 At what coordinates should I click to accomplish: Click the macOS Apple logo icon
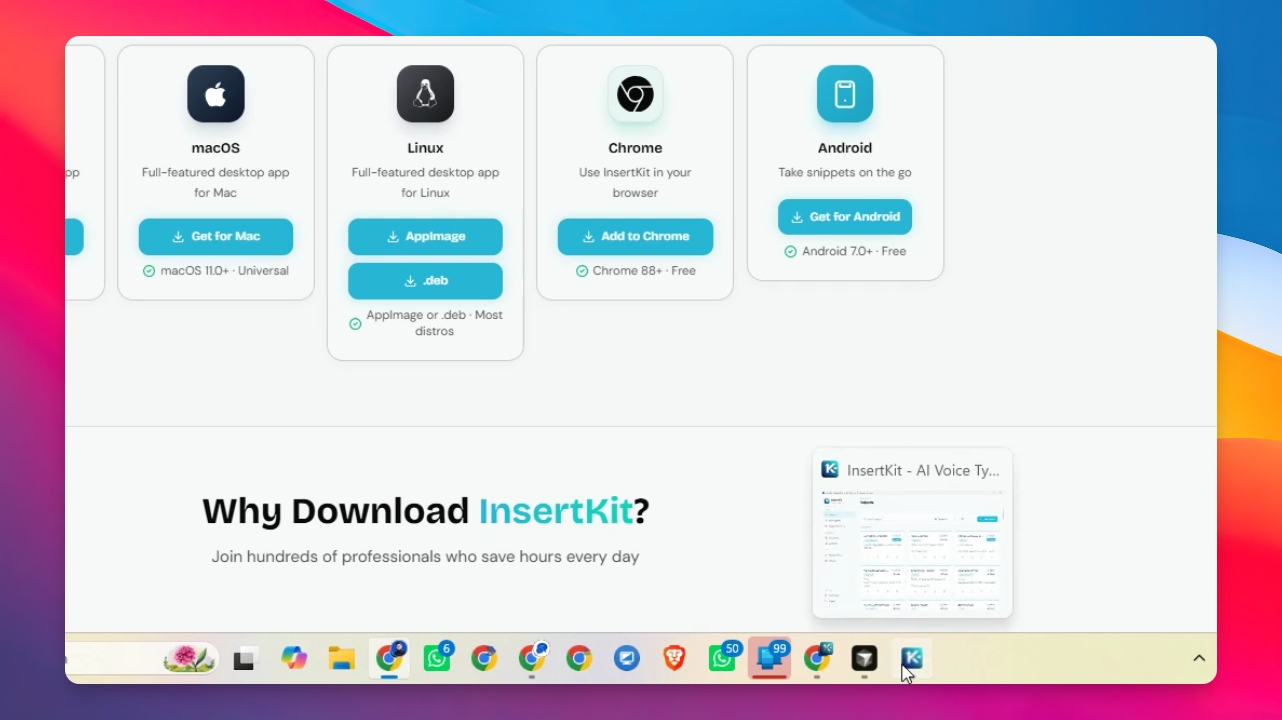coord(216,94)
